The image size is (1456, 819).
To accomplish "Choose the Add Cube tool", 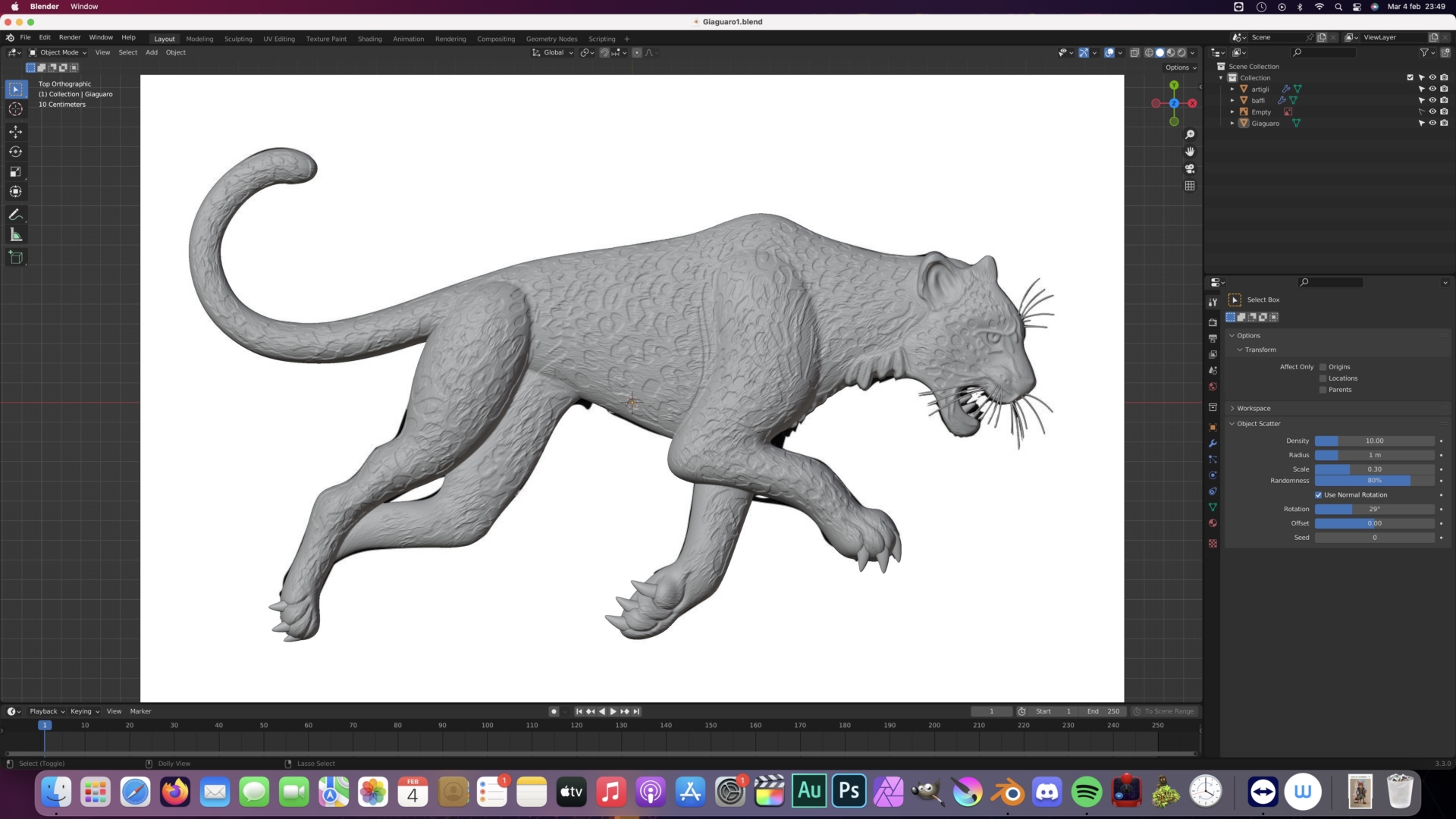I will (x=15, y=257).
